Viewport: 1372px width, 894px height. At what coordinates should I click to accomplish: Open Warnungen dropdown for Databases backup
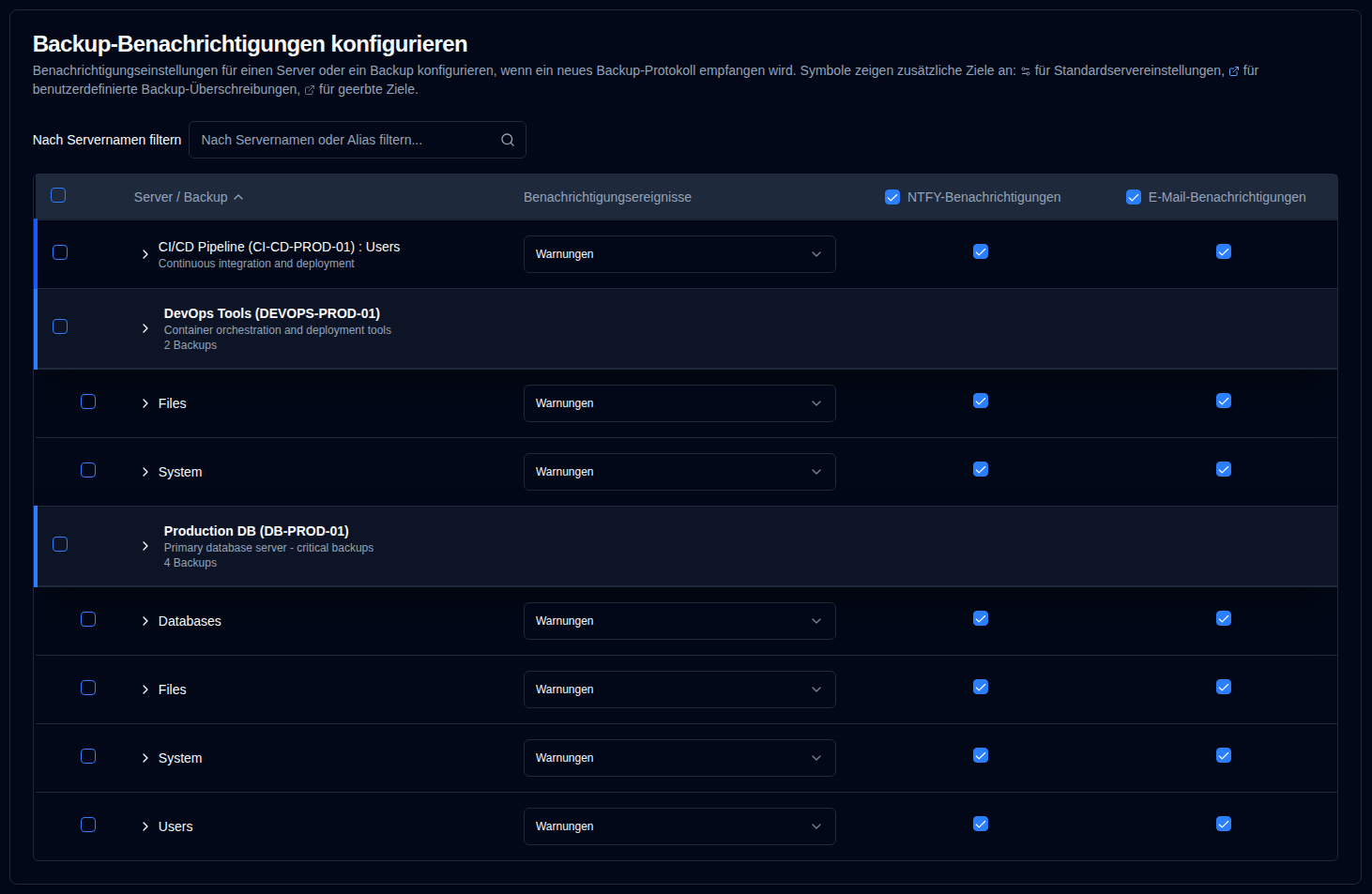[679, 621]
